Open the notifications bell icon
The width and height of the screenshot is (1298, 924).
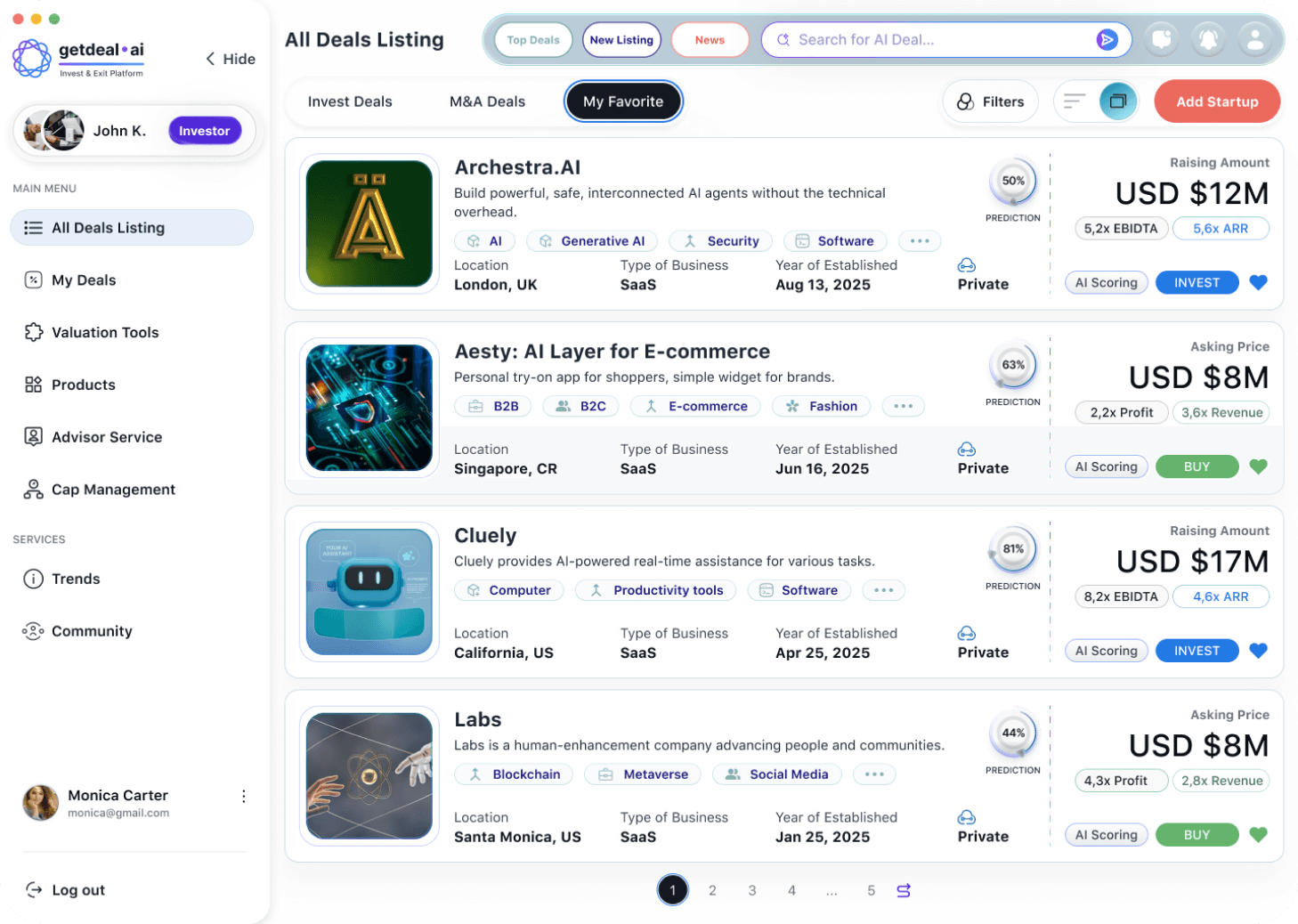1208,39
